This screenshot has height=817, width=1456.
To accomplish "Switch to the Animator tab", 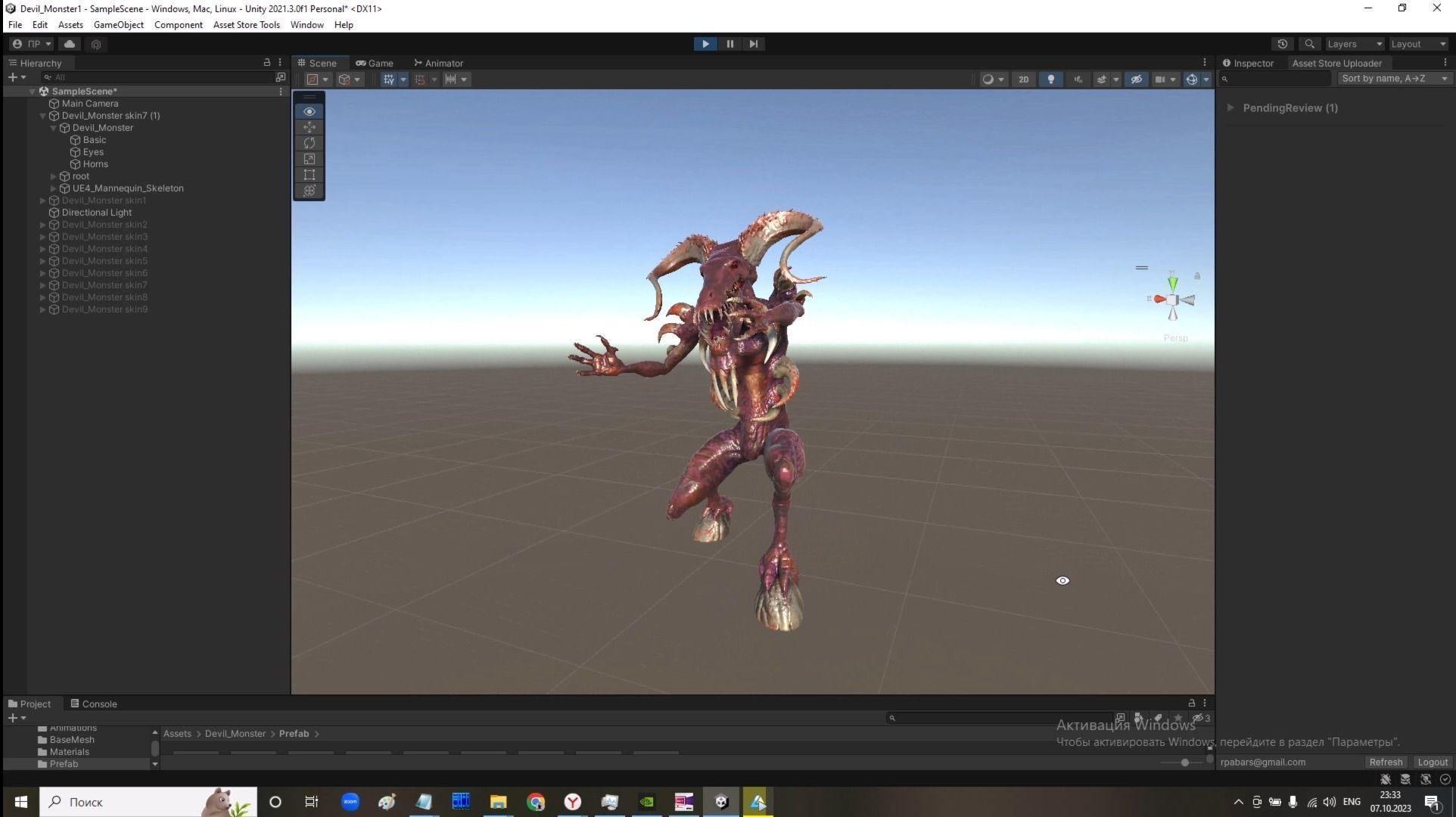I will 438,63.
